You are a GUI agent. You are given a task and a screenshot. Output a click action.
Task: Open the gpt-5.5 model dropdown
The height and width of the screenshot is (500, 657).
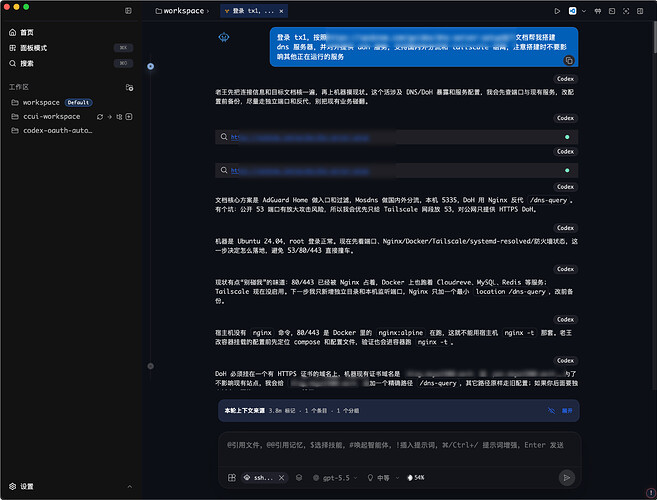[x=335, y=478]
